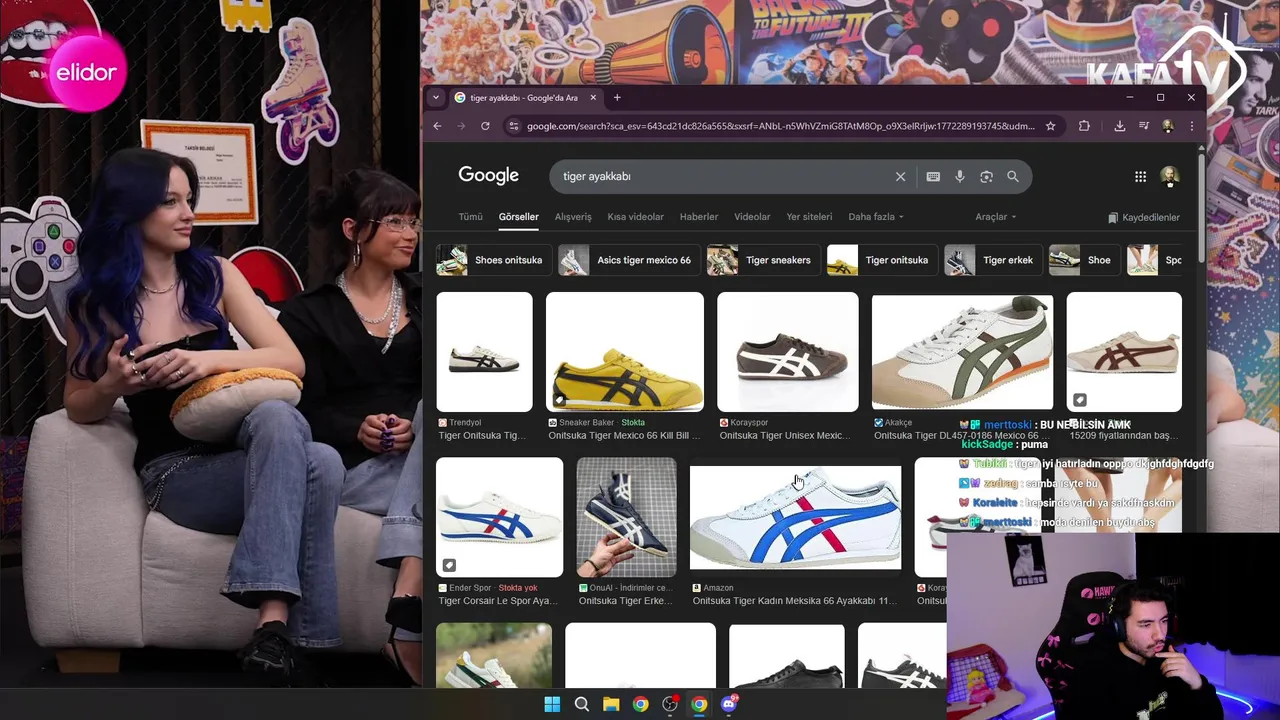
Task: Bookmark the page with the star icon
Action: point(1050,126)
